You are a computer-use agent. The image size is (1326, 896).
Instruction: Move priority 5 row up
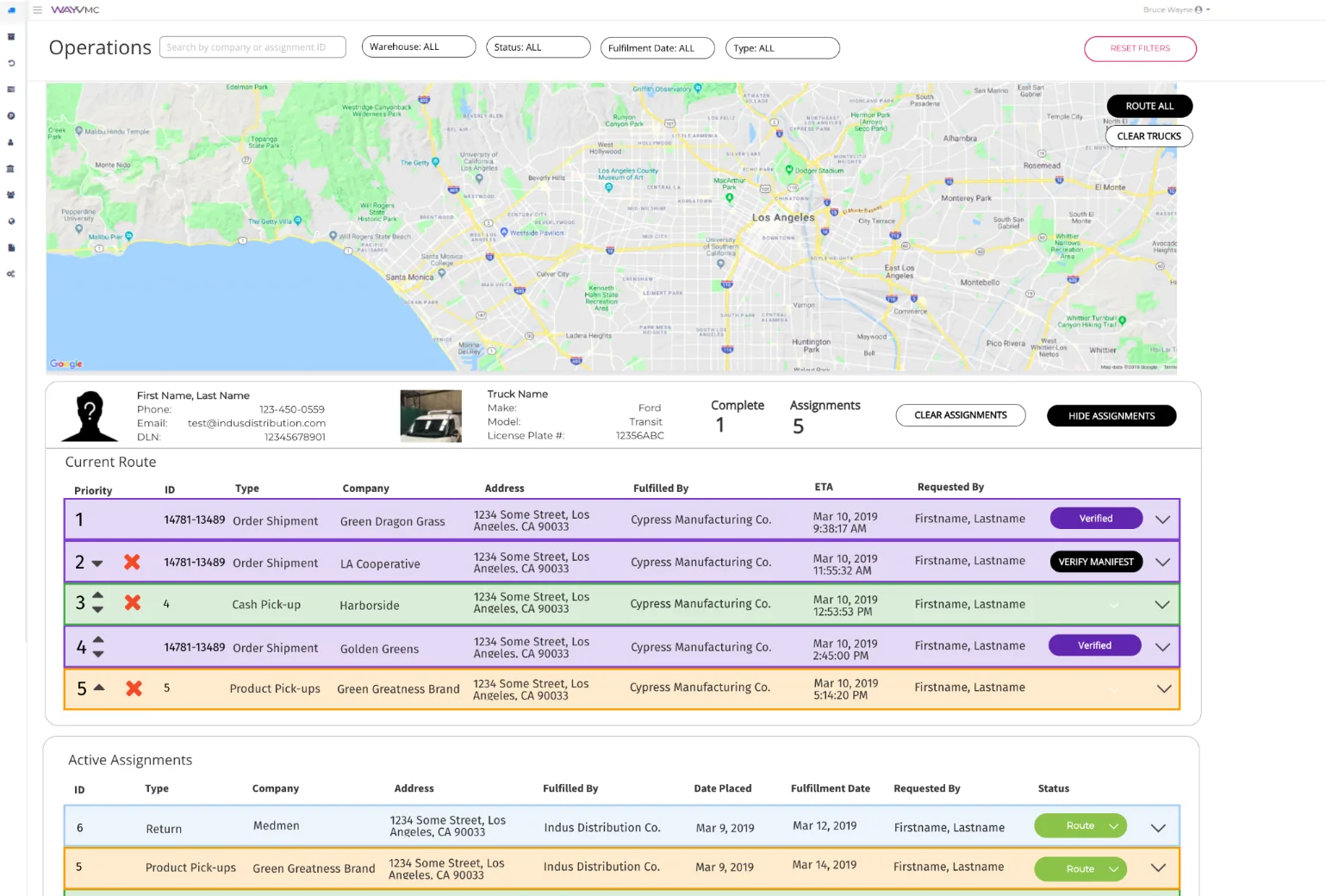click(x=99, y=687)
